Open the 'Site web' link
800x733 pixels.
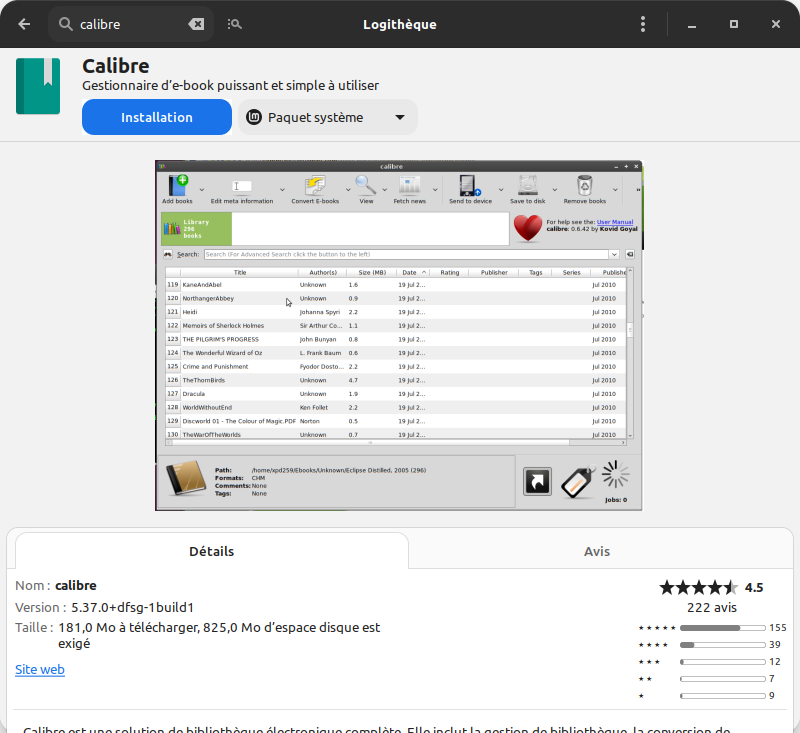coord(40,669)
